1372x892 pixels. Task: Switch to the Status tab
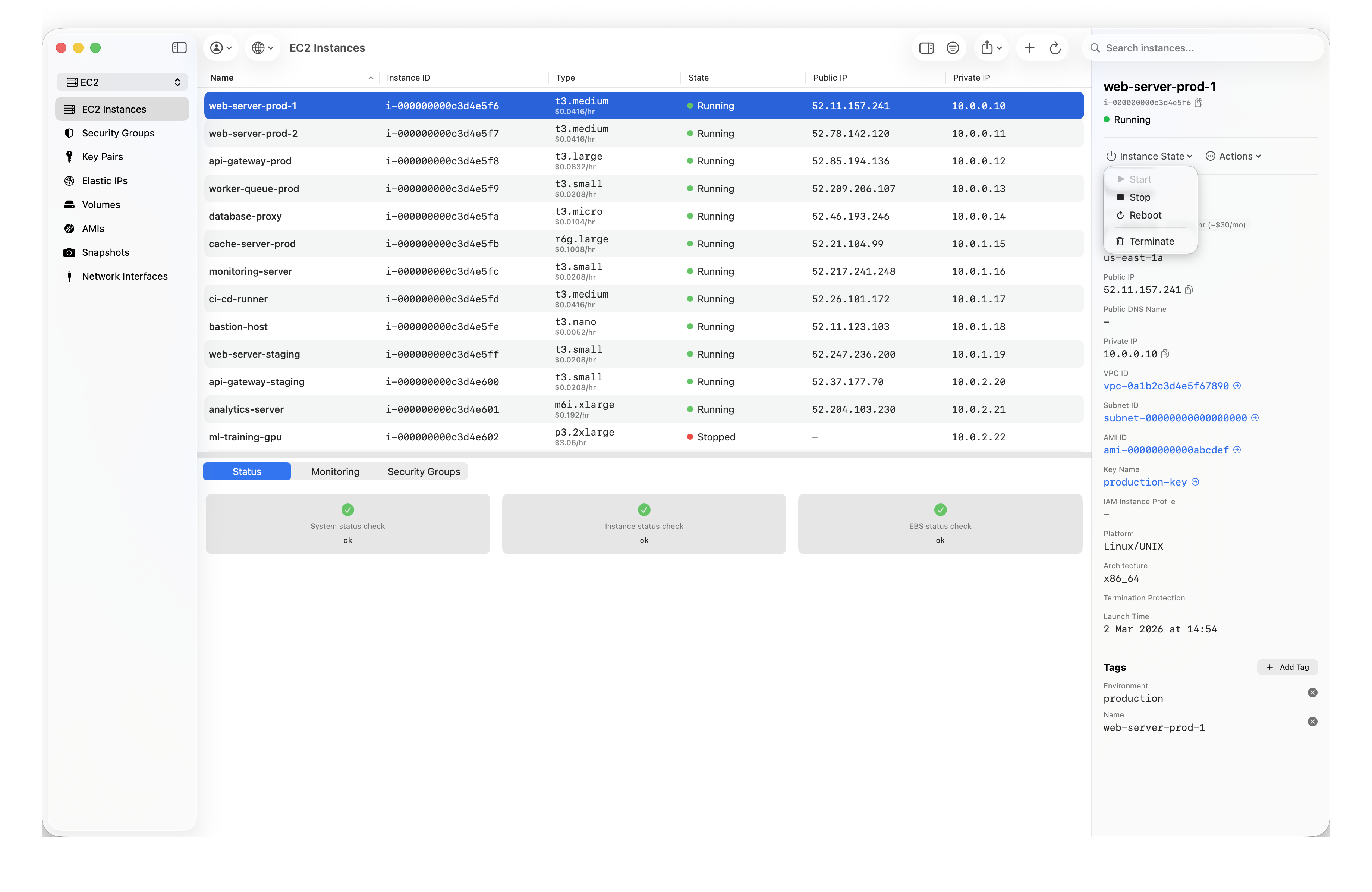(247, 472)
